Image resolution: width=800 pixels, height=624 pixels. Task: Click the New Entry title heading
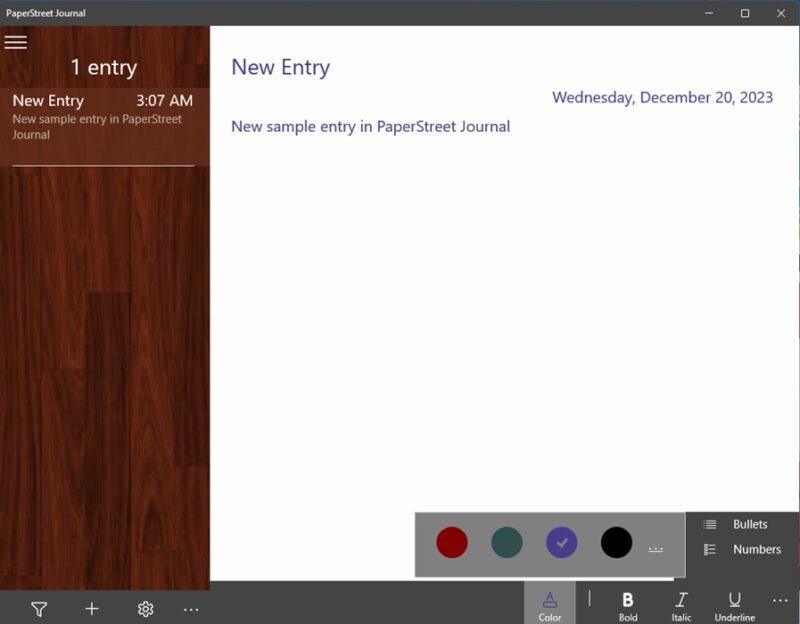coord(281,66)
